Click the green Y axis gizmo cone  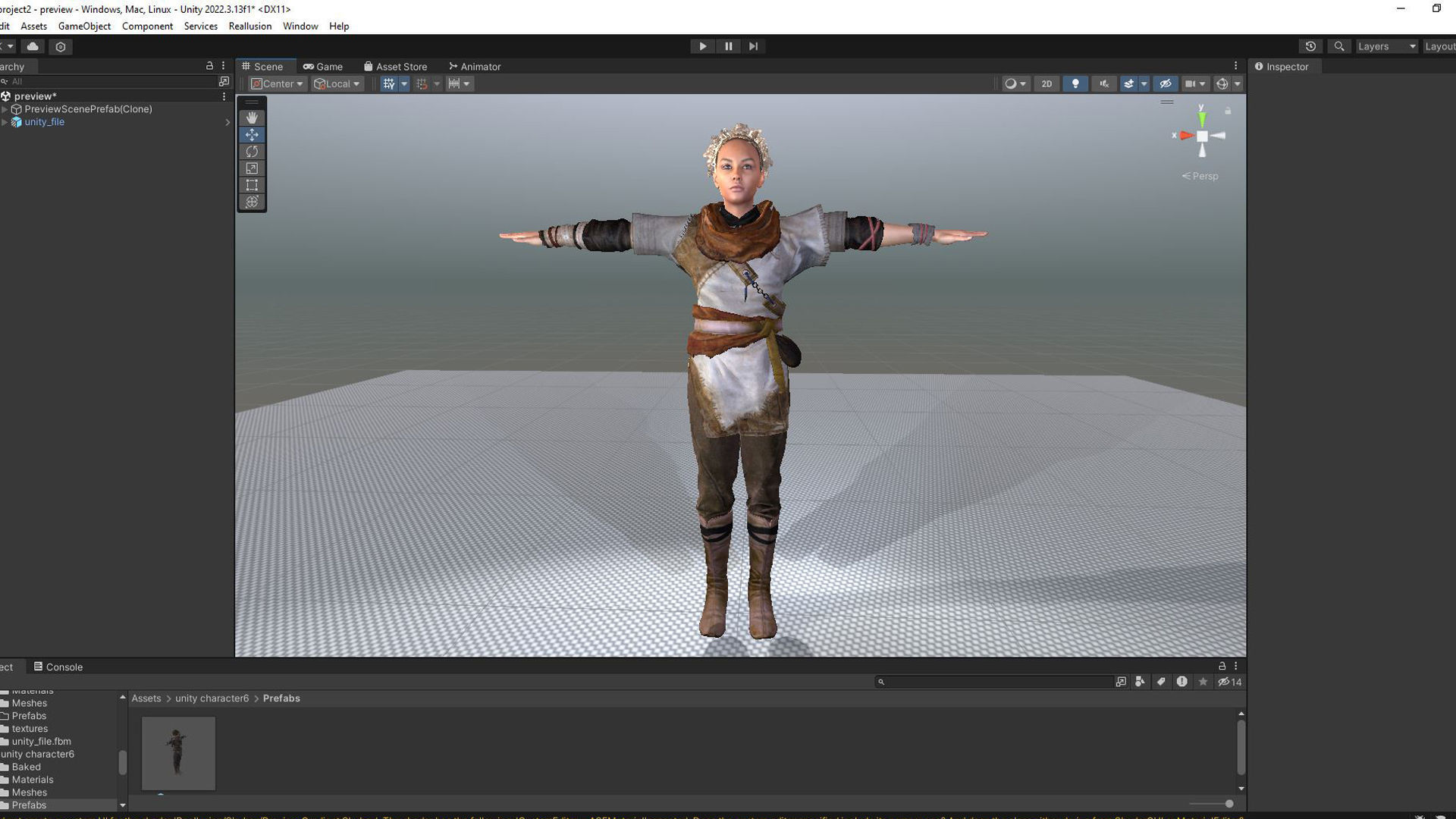(1202, 118)
